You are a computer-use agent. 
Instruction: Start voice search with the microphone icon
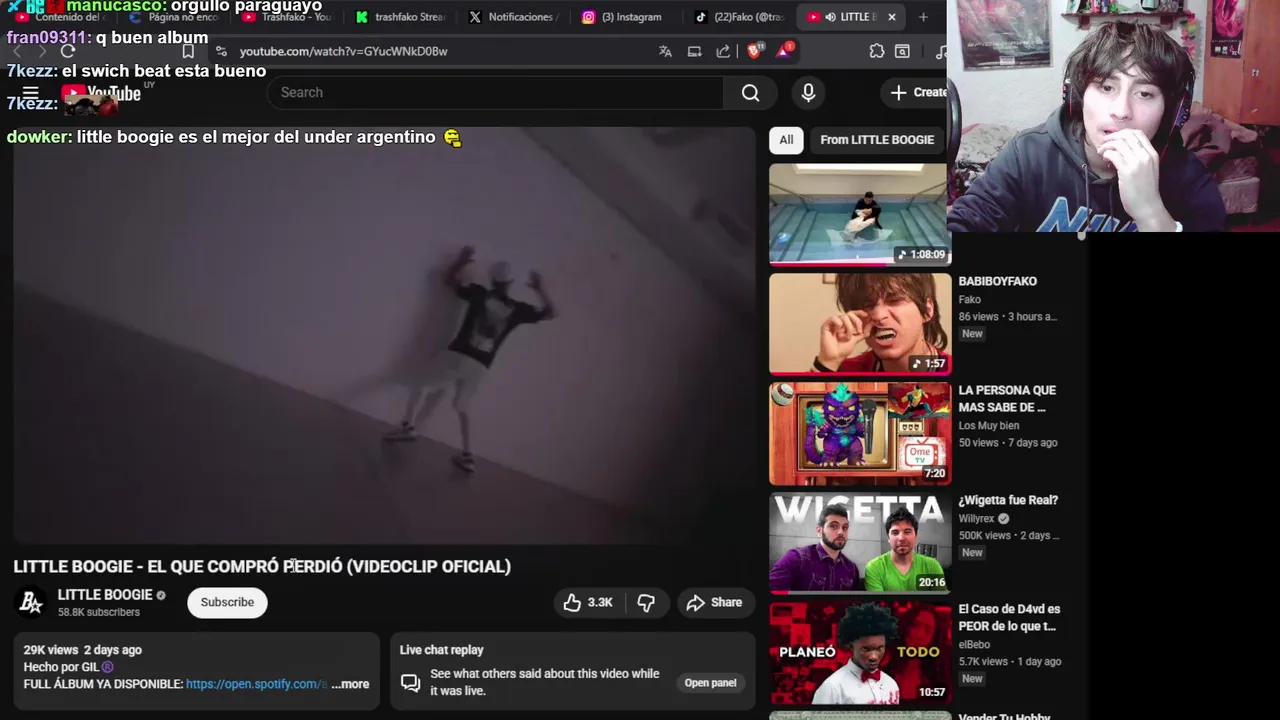808,93
